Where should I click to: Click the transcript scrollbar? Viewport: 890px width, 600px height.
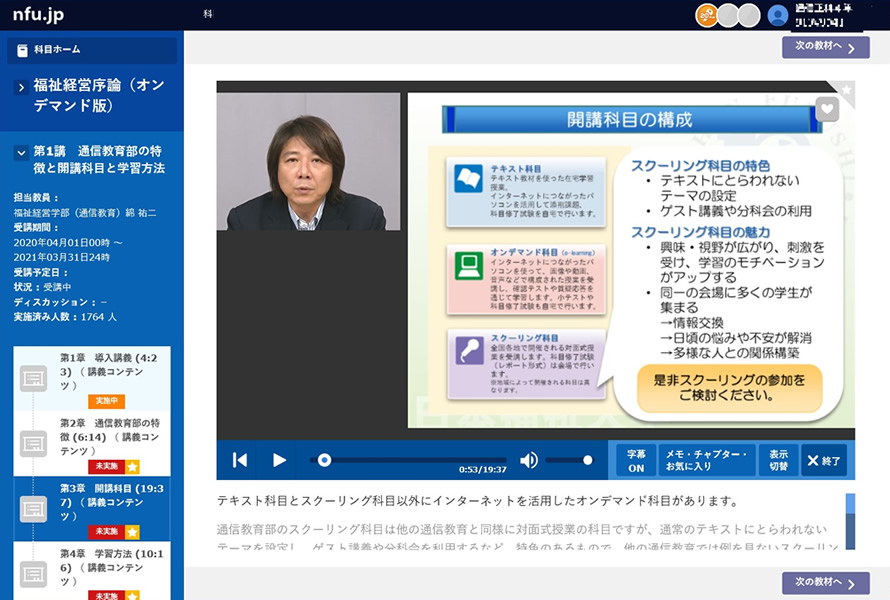point(850,521)
